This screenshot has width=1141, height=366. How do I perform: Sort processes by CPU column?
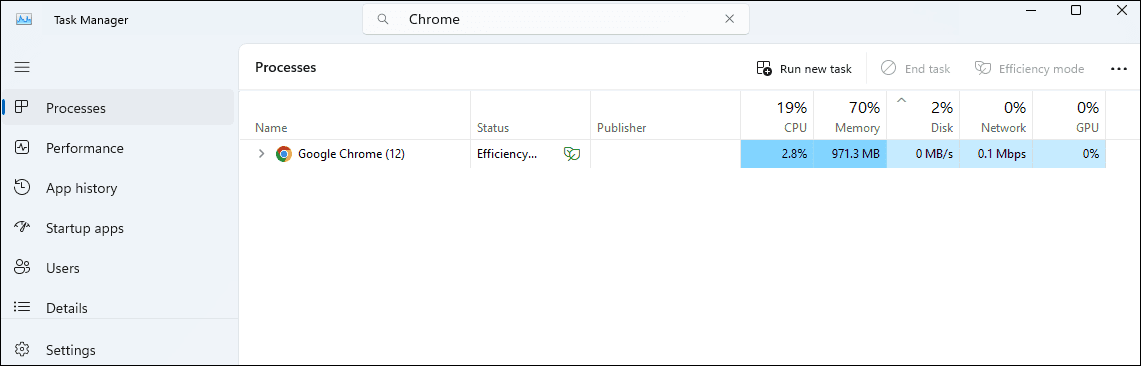(777, 115)
